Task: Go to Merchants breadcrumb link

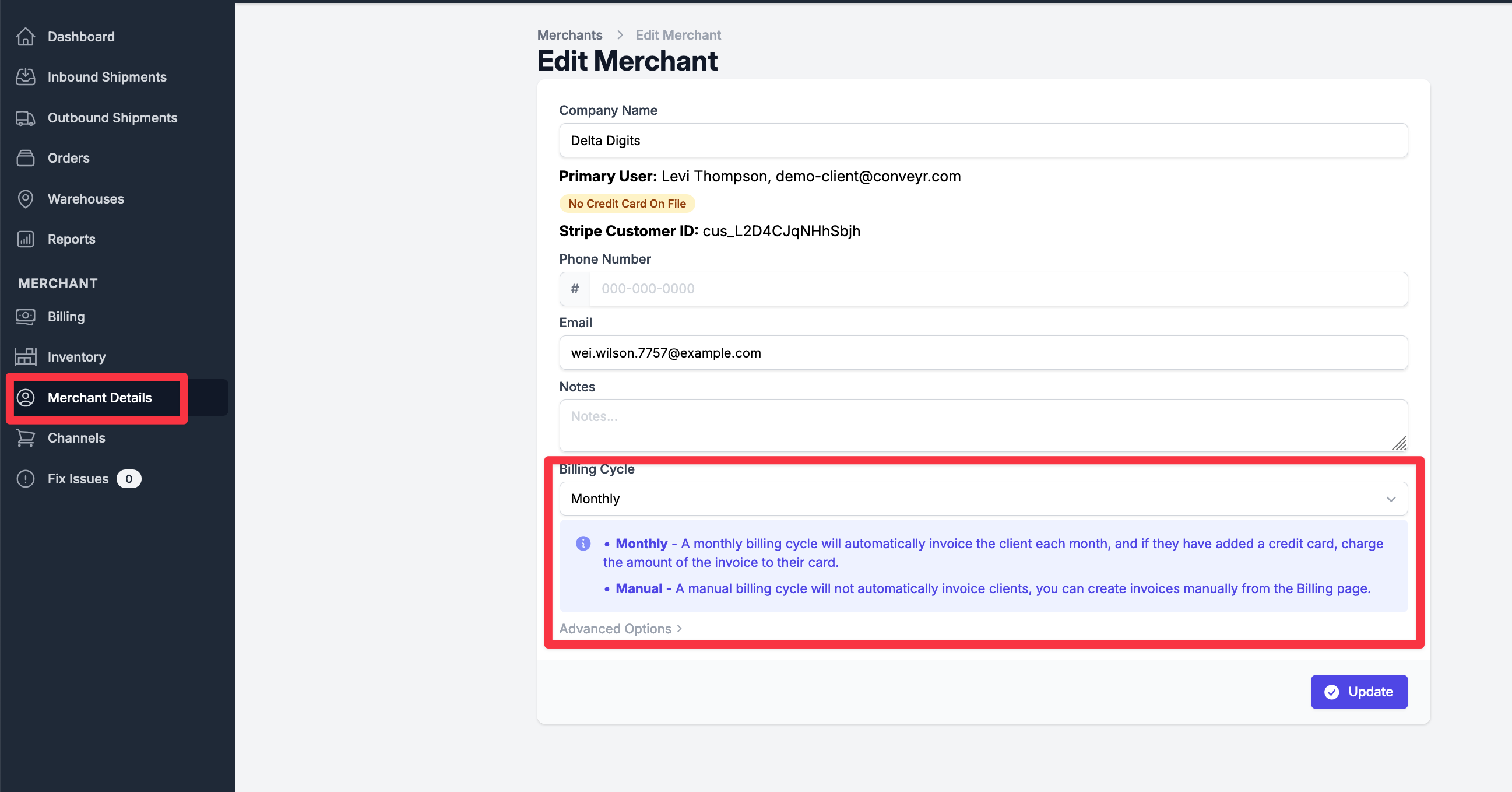Action: [569, 34]
